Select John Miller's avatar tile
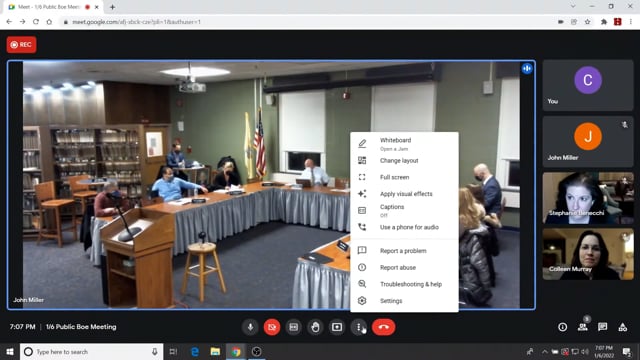 588,142
